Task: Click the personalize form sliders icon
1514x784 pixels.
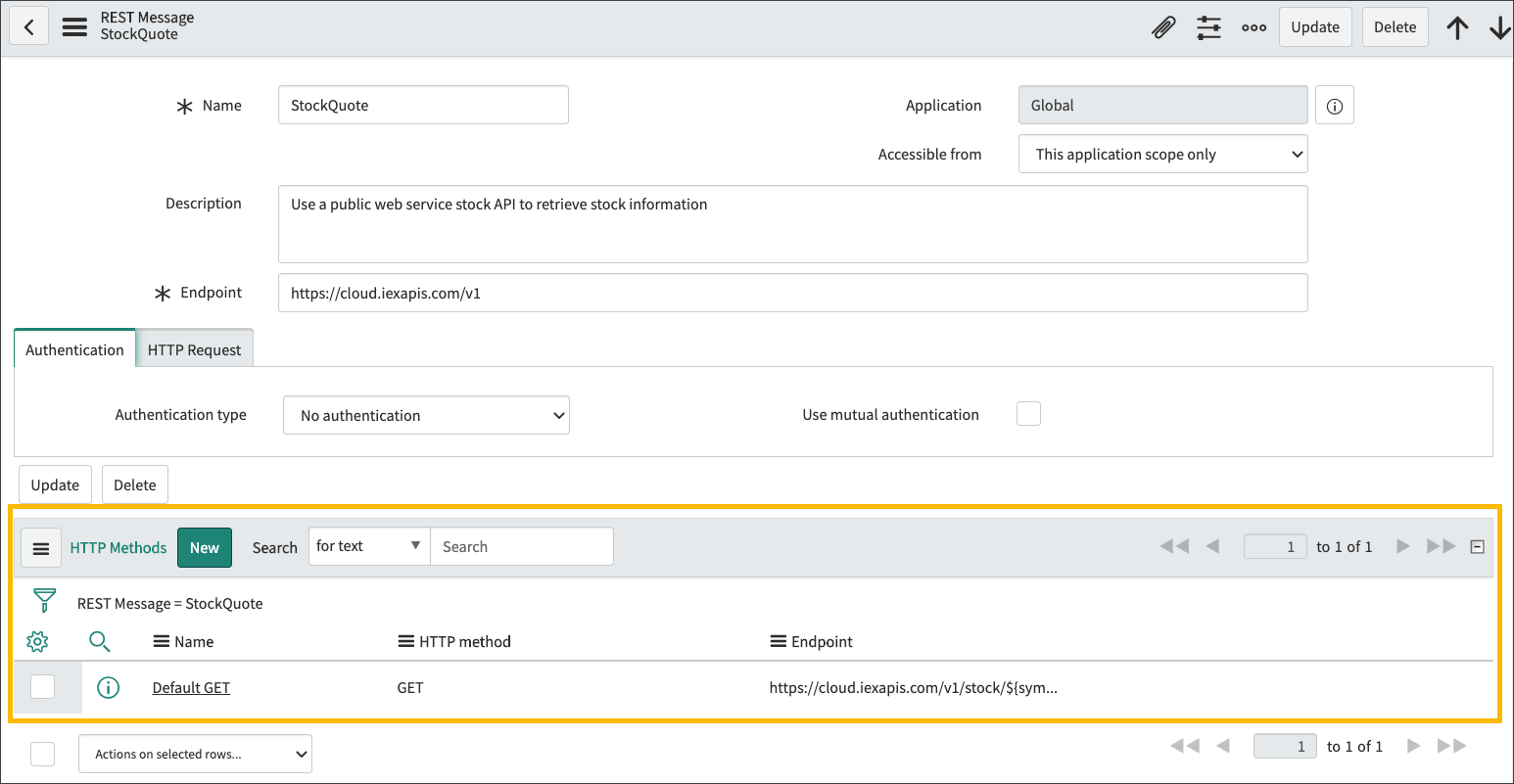Action: (1208, 27)
